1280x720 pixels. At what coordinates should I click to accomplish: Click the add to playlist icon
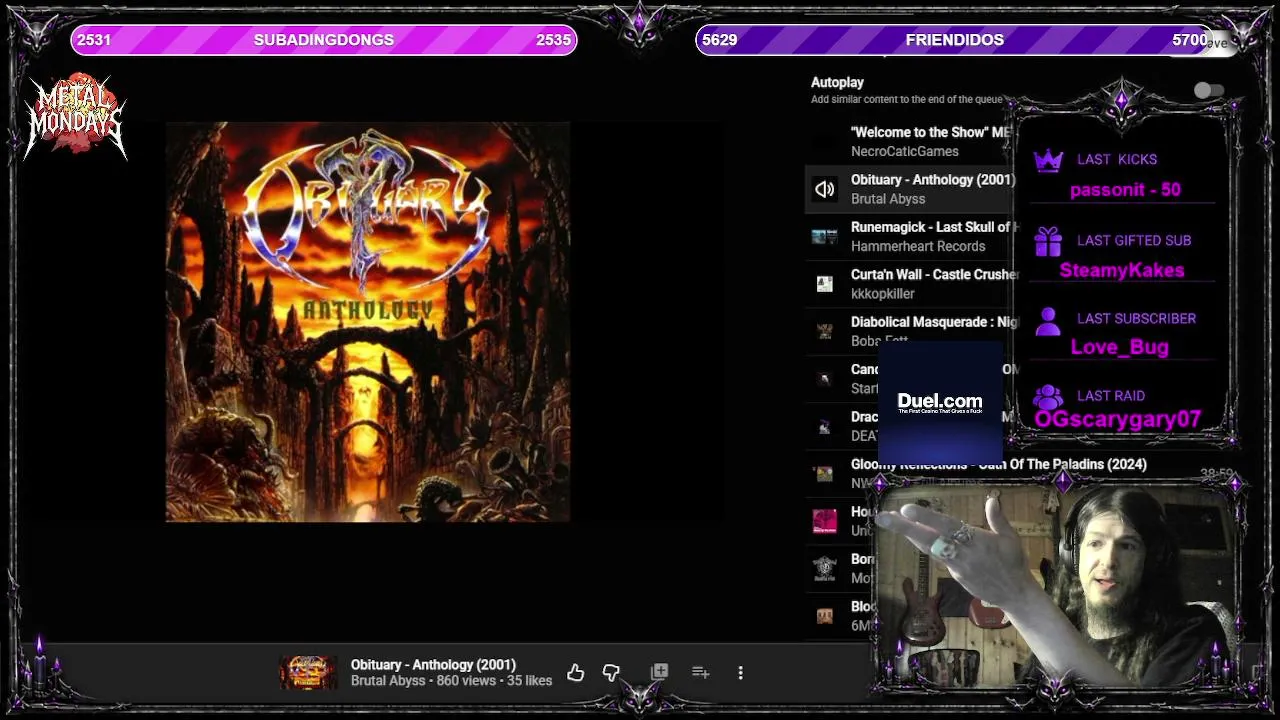[x=700, y=672]
